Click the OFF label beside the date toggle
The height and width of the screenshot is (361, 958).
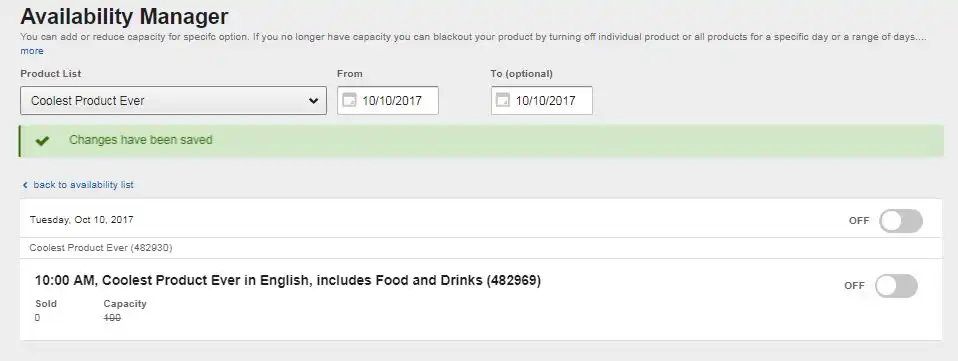(858, 221)
